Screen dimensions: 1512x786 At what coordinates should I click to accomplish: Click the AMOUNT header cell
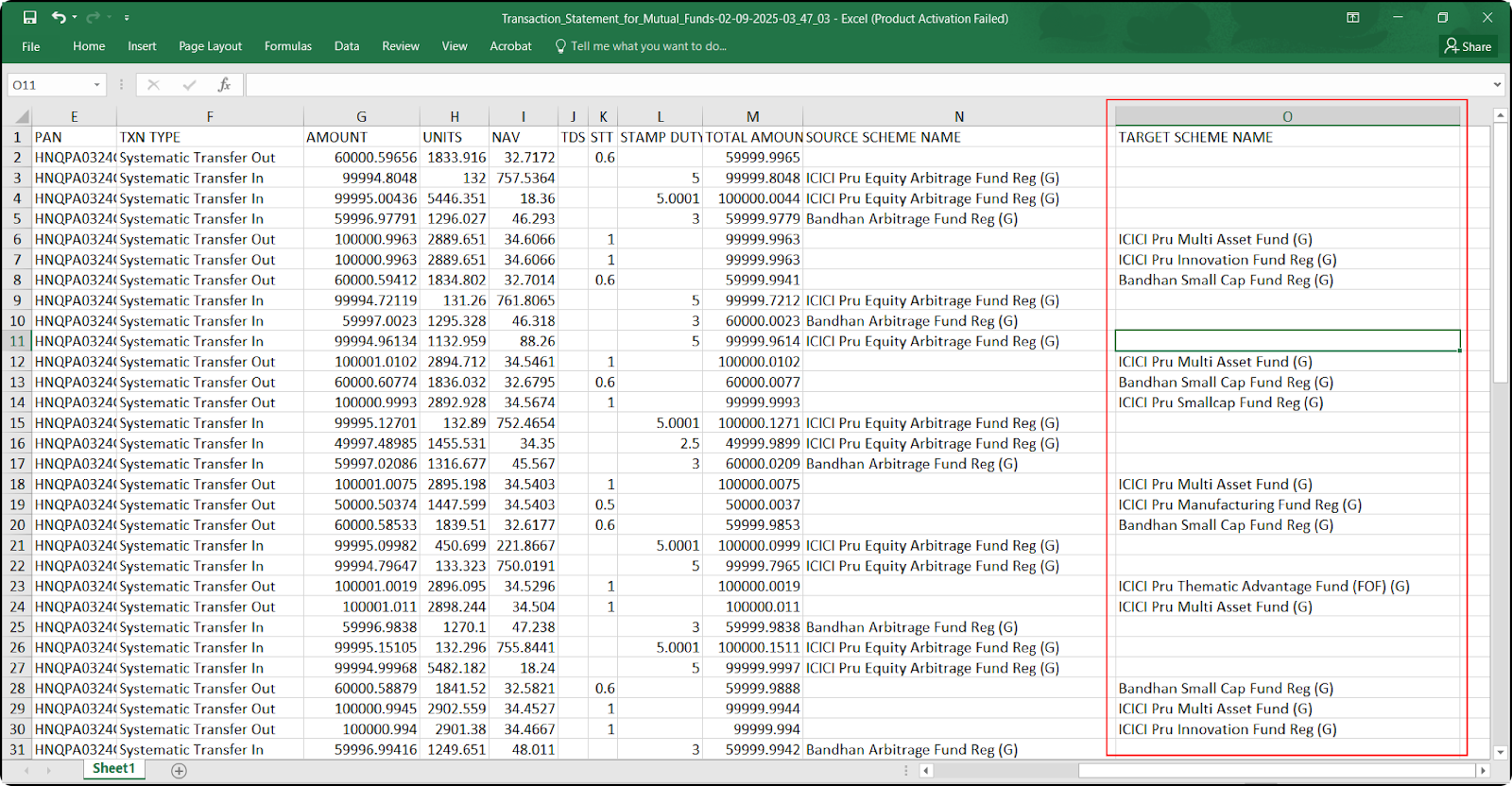point(362,137)
